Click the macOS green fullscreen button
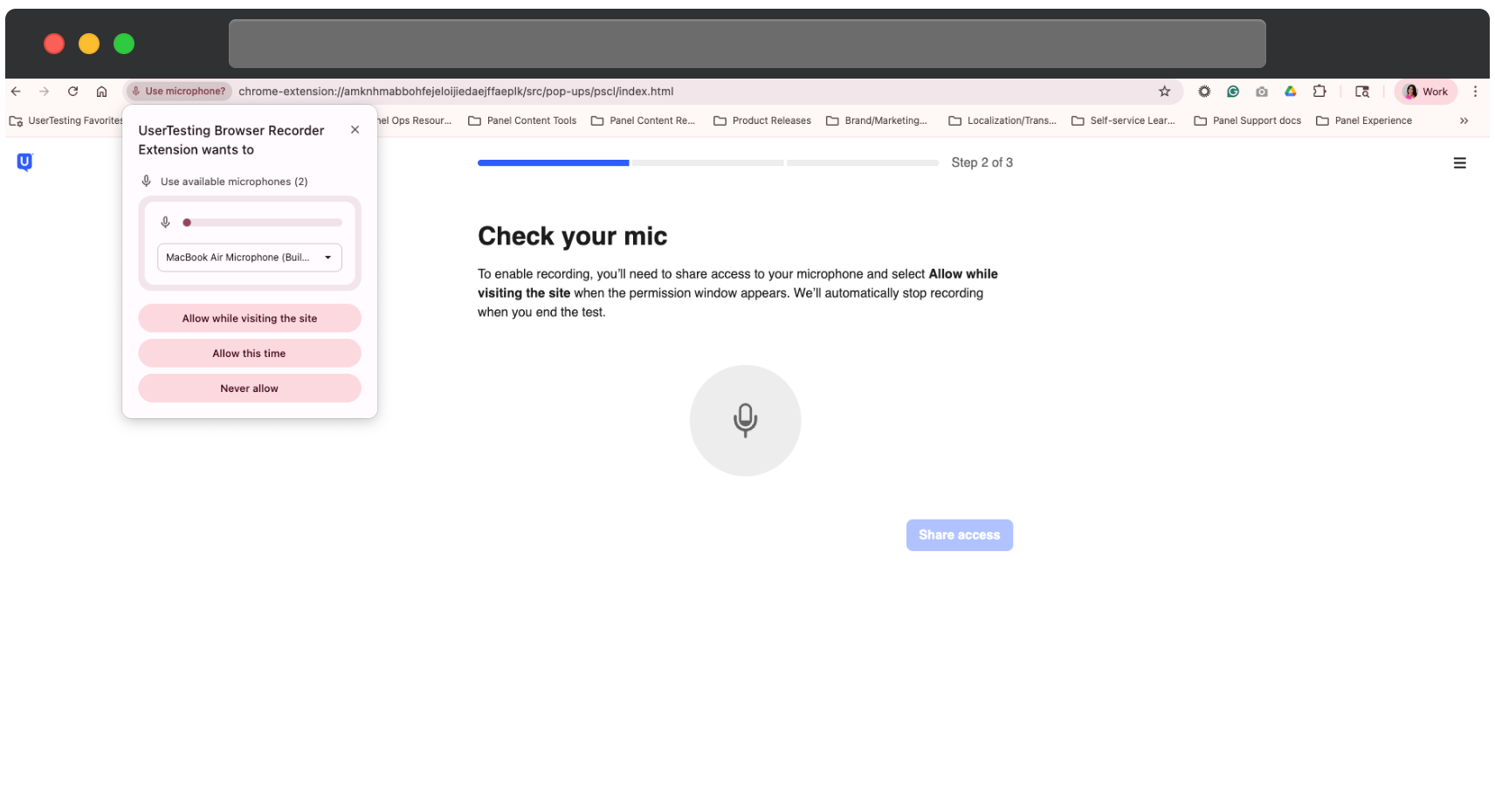The height and width of the screenshot is (812, 1495). pos(124,44)
